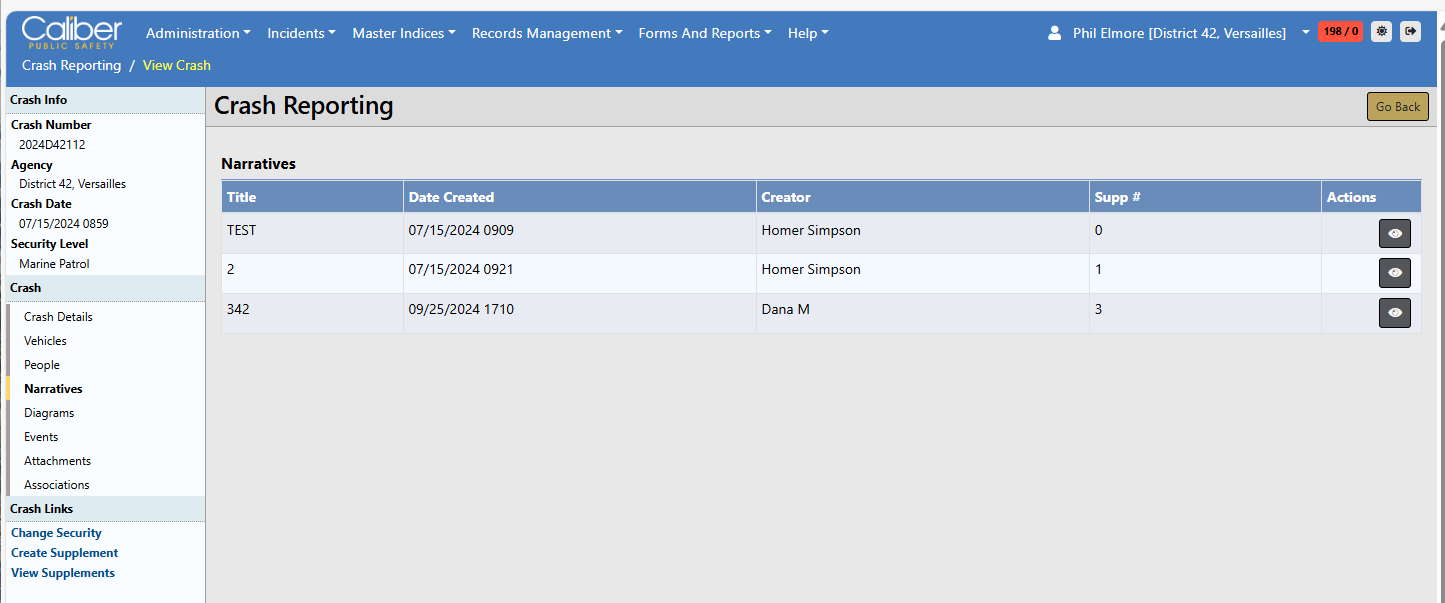Screen dimensions: 1445x603
Task: Click the logout arrow icon
Action: click(x=1410, y=32)
